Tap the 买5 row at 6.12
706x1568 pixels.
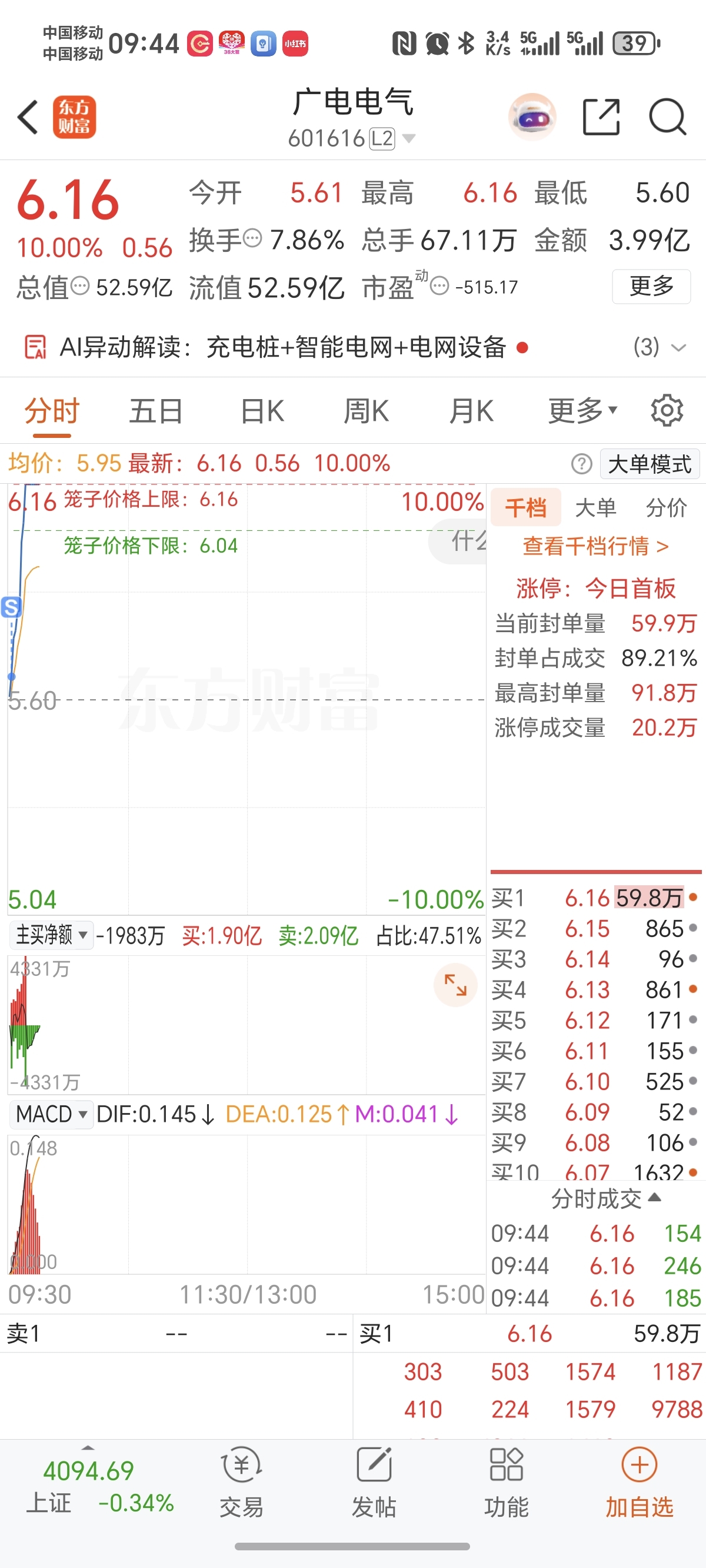tap(595, 1019)
